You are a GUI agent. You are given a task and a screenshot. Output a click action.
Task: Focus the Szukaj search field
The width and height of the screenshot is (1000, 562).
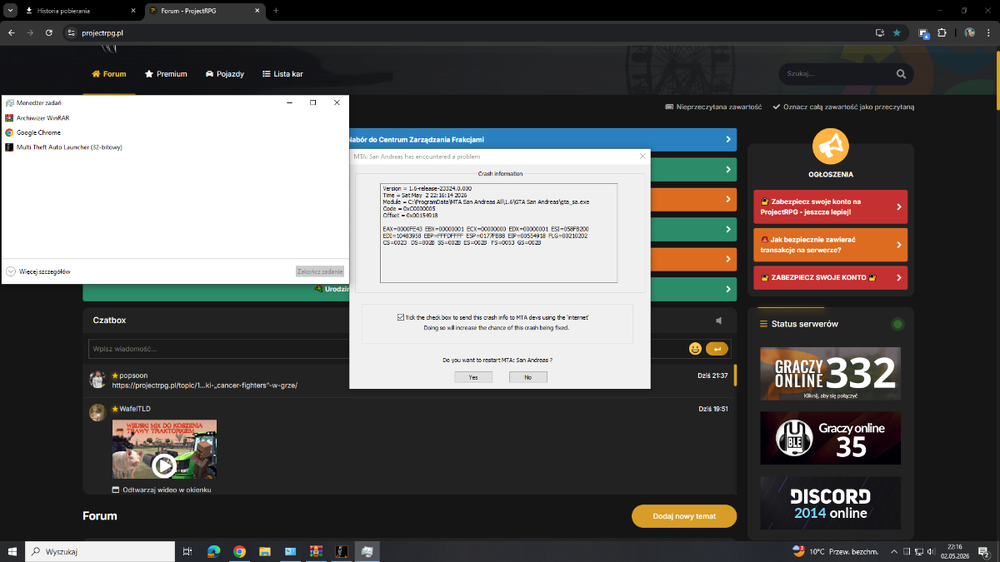pyautogui.click(x=837, y=74)
